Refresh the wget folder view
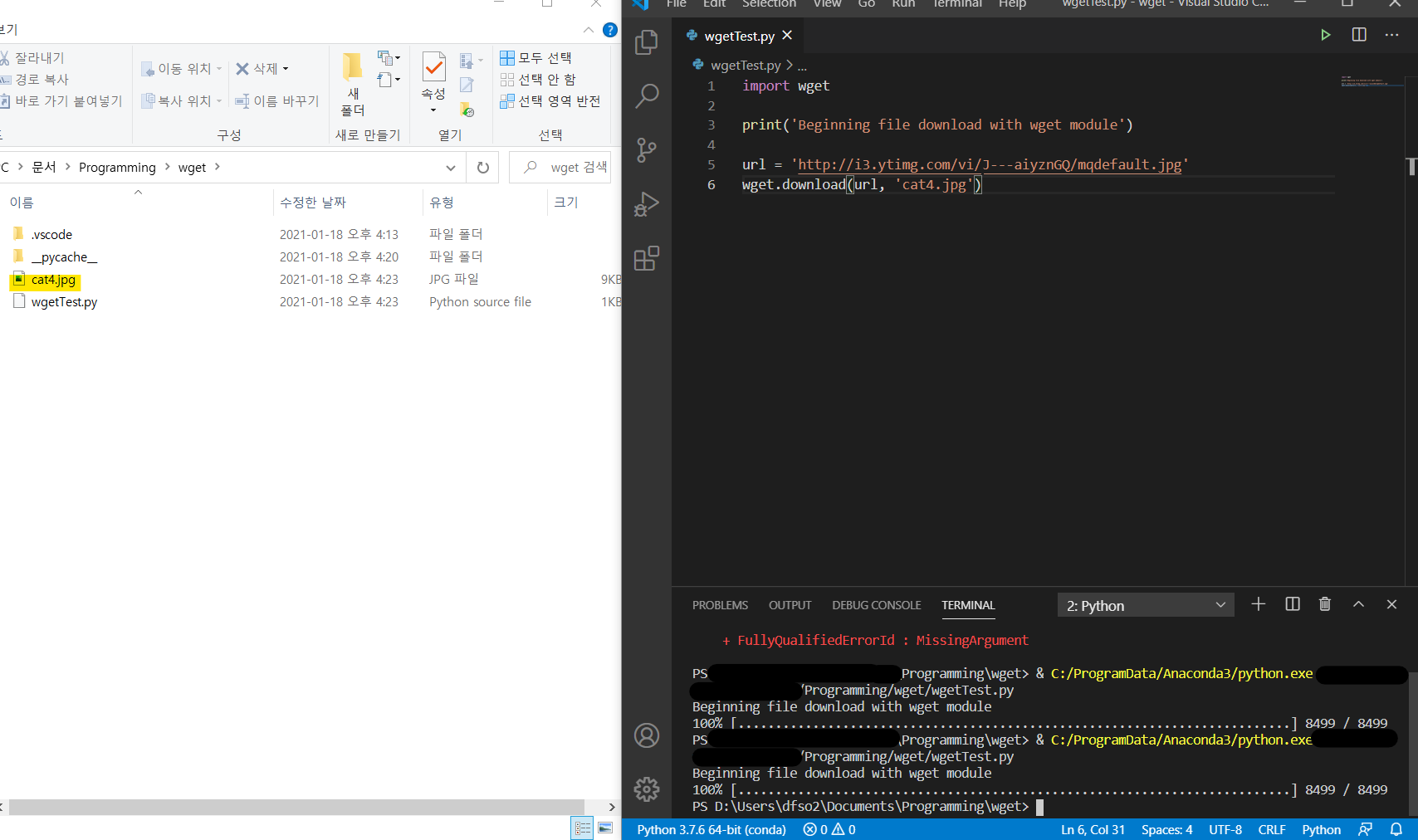1418x840 pixels. click(x=483, y=168)
